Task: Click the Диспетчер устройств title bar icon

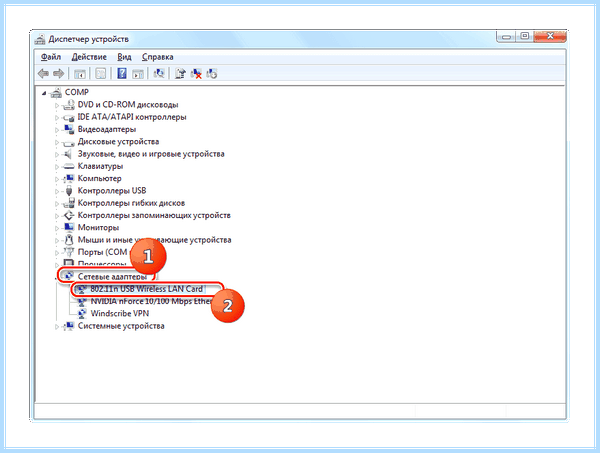Action: (x=40, y=39)
